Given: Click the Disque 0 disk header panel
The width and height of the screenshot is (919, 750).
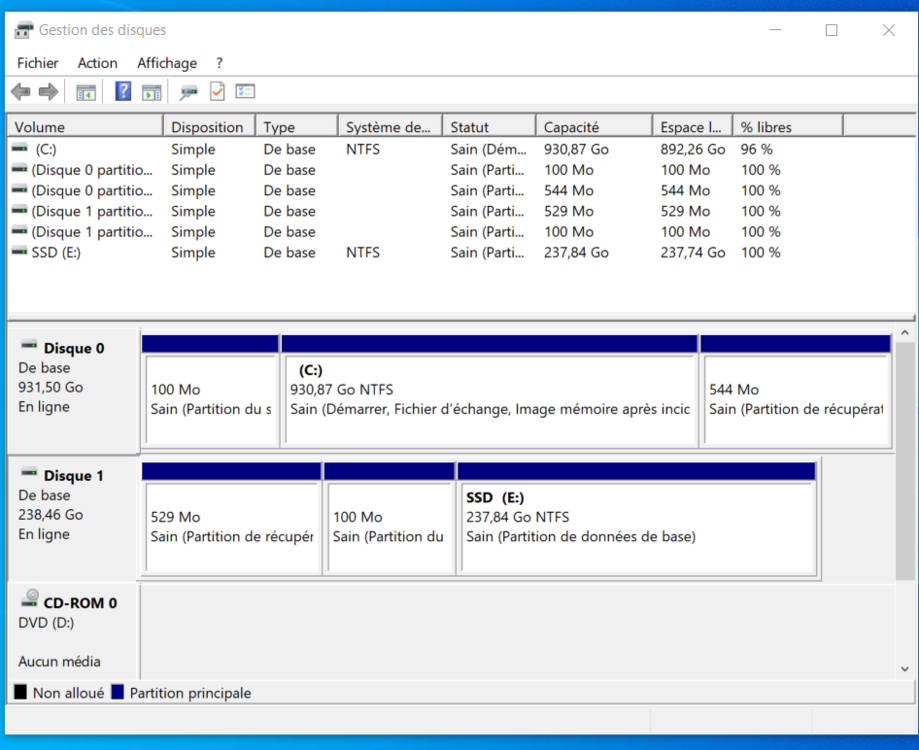Looking at the screenshot, I should pos(72,390).
